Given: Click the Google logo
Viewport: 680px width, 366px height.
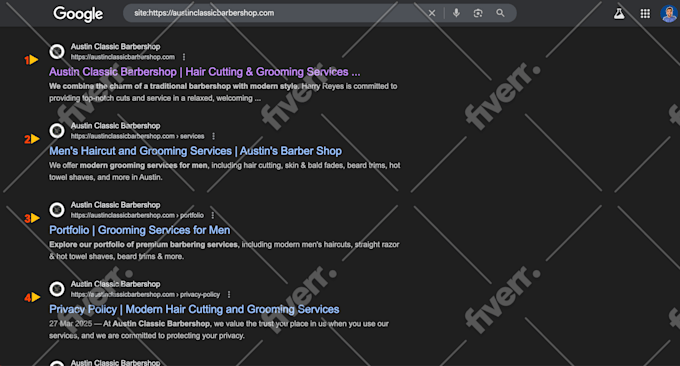Looking at the screenshot, I should coord(78,14).
